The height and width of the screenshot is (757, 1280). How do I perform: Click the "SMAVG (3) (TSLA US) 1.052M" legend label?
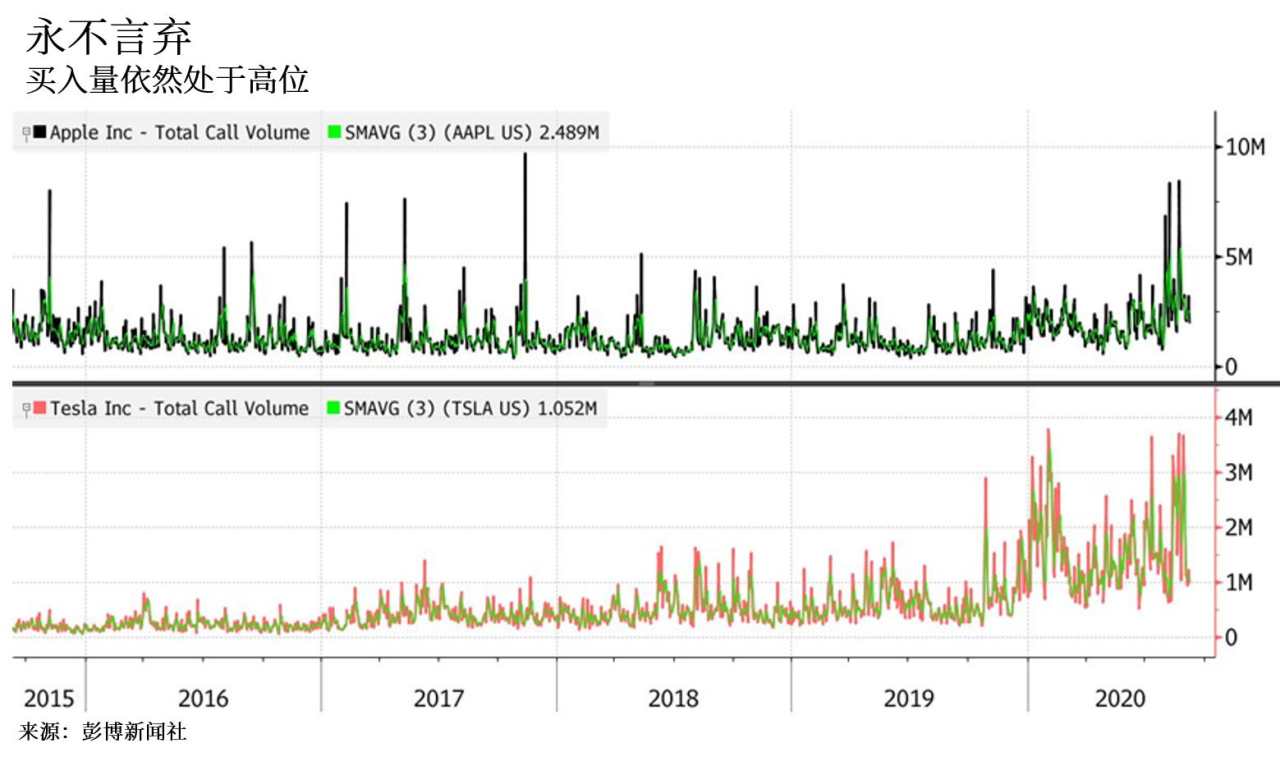click(470, 409)
